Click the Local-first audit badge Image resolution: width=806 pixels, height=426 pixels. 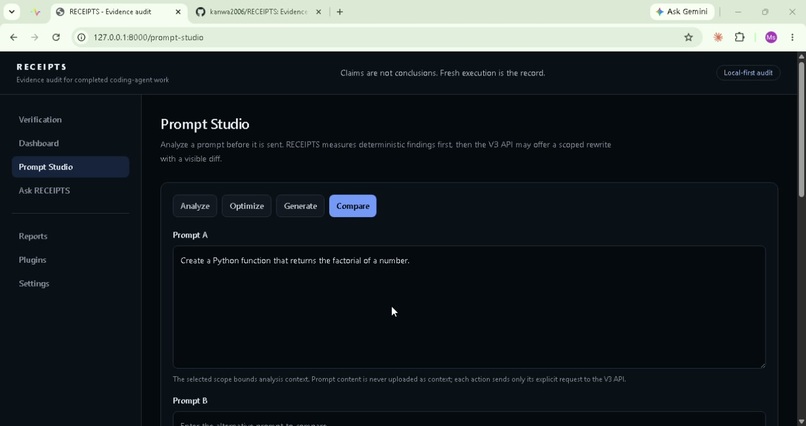click(748, 73)
